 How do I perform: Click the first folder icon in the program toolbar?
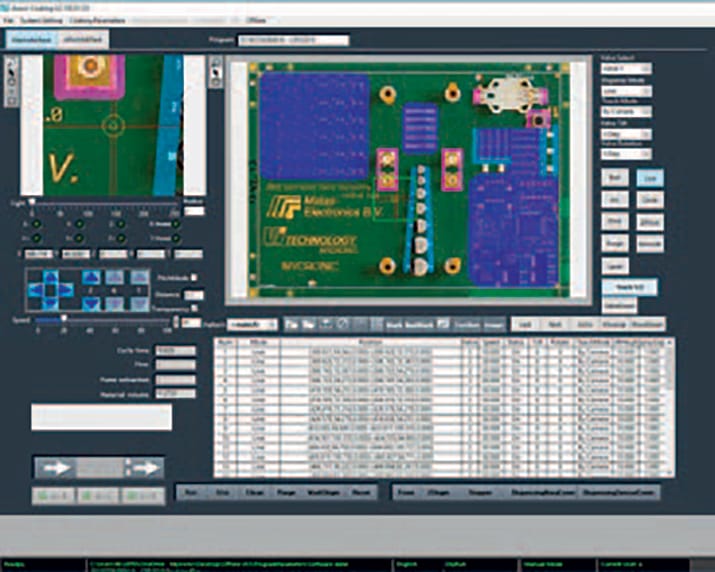tap(291, 324)
